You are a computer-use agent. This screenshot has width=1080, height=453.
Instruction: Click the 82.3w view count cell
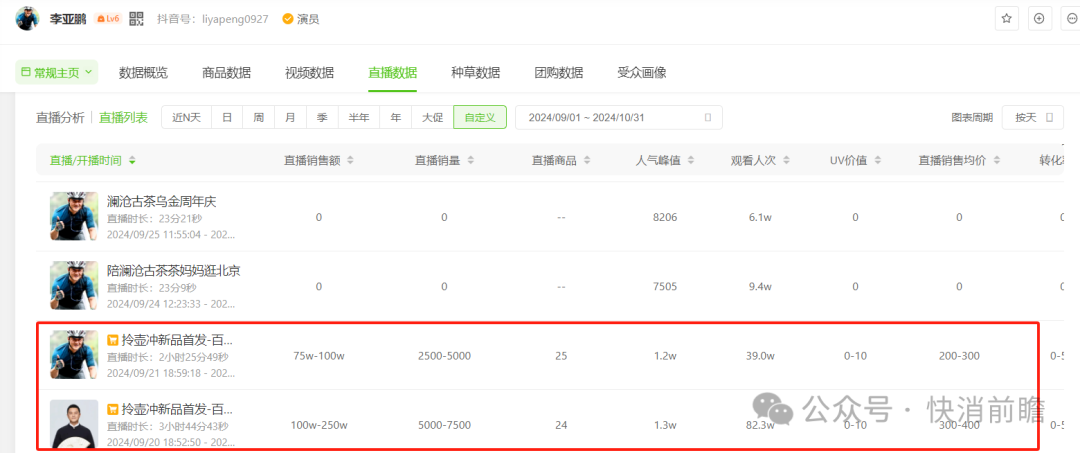click(760, 425)
